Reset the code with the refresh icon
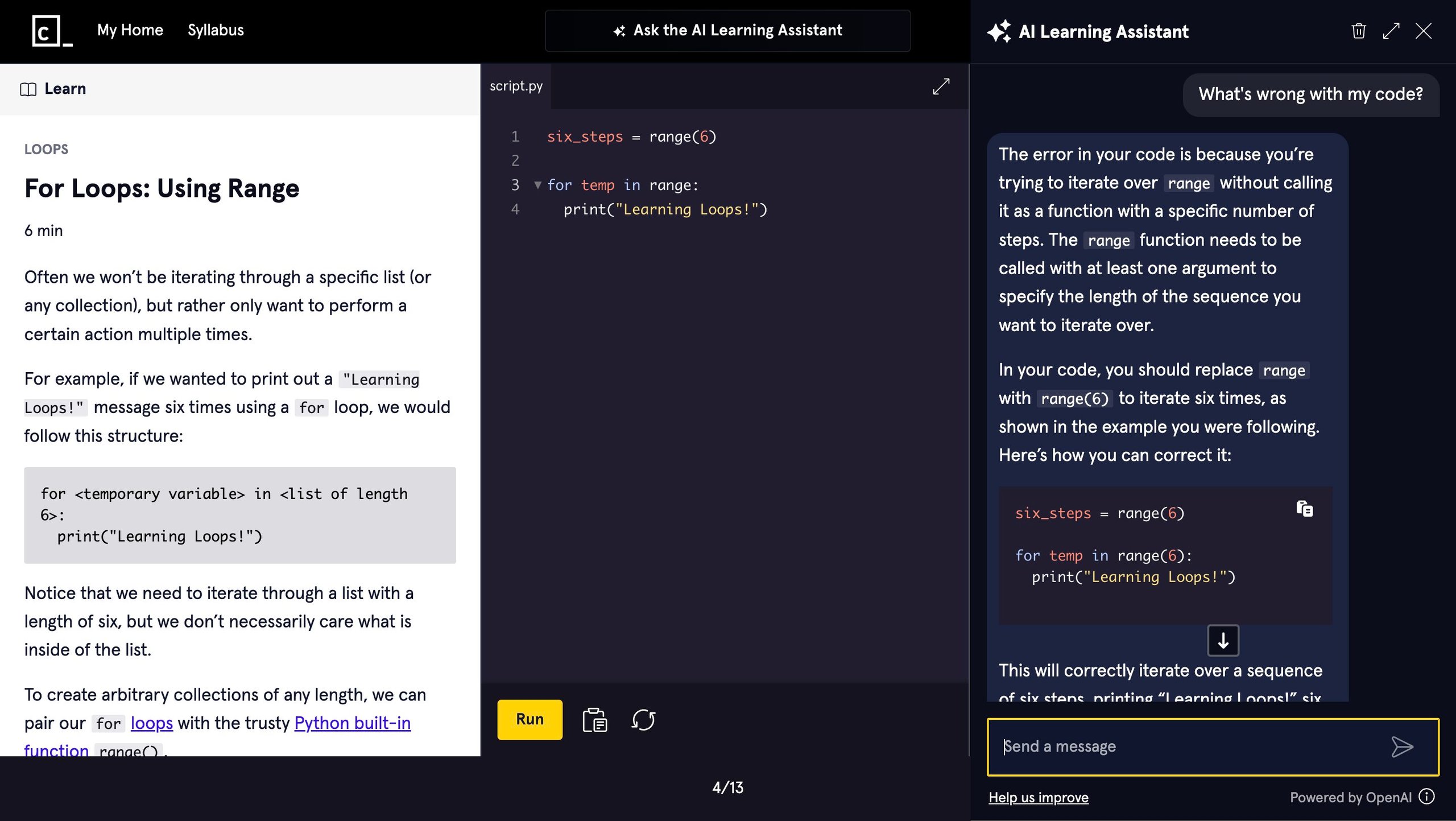Screen dimensions: 1456x821 pyautogui.click(x=643, y=719)
